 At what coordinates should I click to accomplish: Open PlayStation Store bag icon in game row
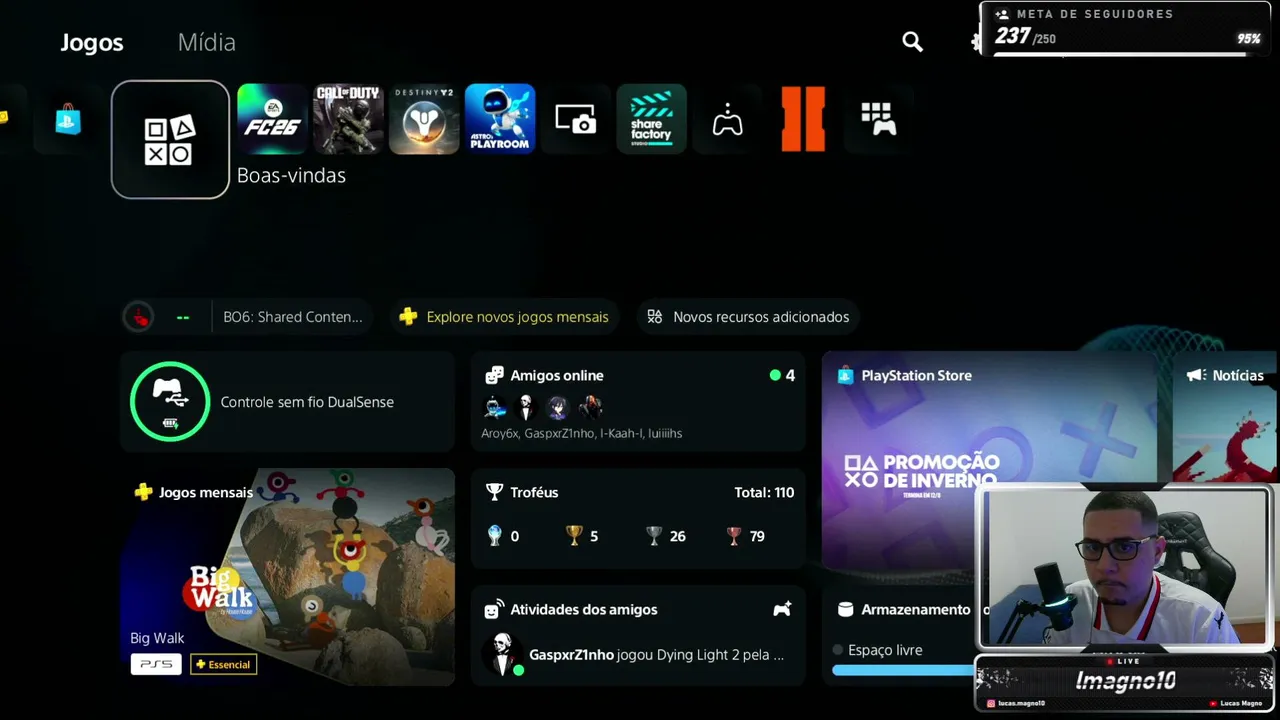[x=68, y=119]
